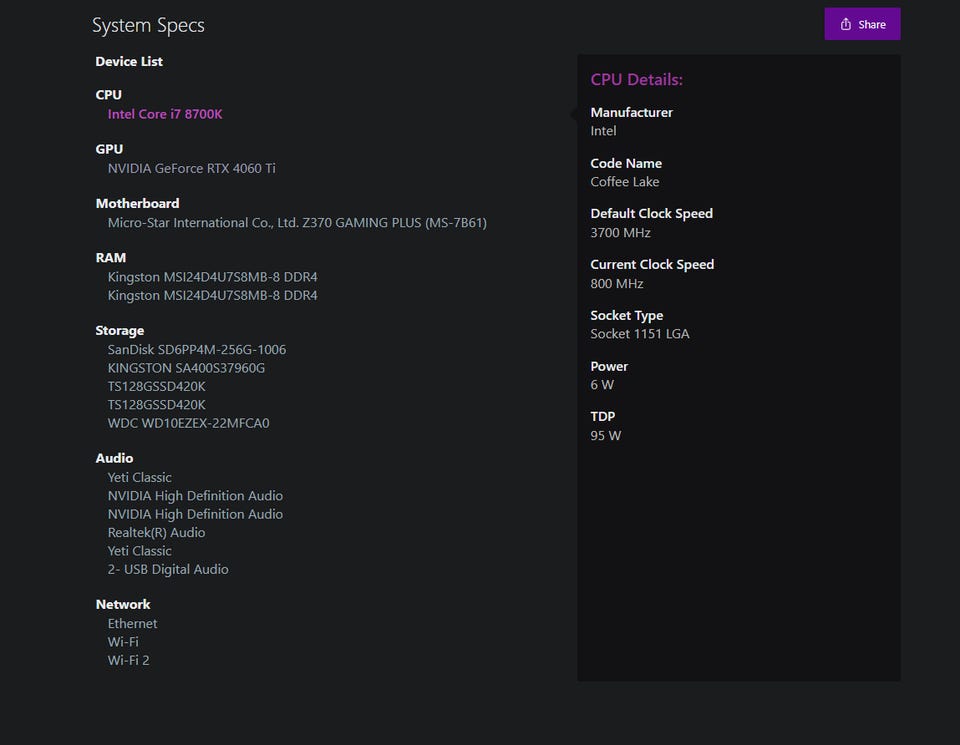Select second Kingston MSI24D4U7S8MB-8 DDR4 module
The image size is (960, 745).
point(212,295)
